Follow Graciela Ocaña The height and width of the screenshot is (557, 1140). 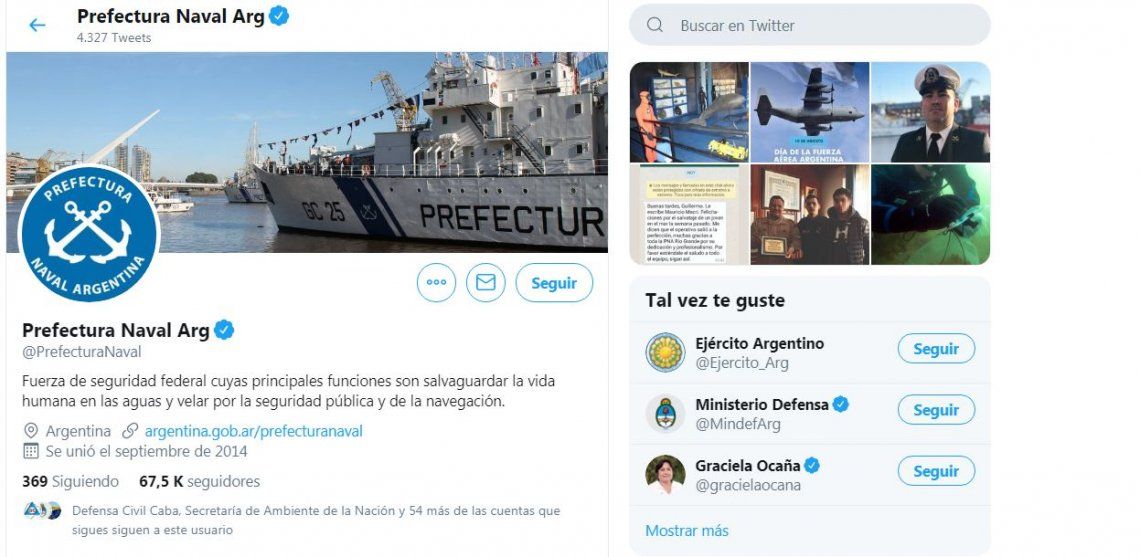tap(936, 470)
